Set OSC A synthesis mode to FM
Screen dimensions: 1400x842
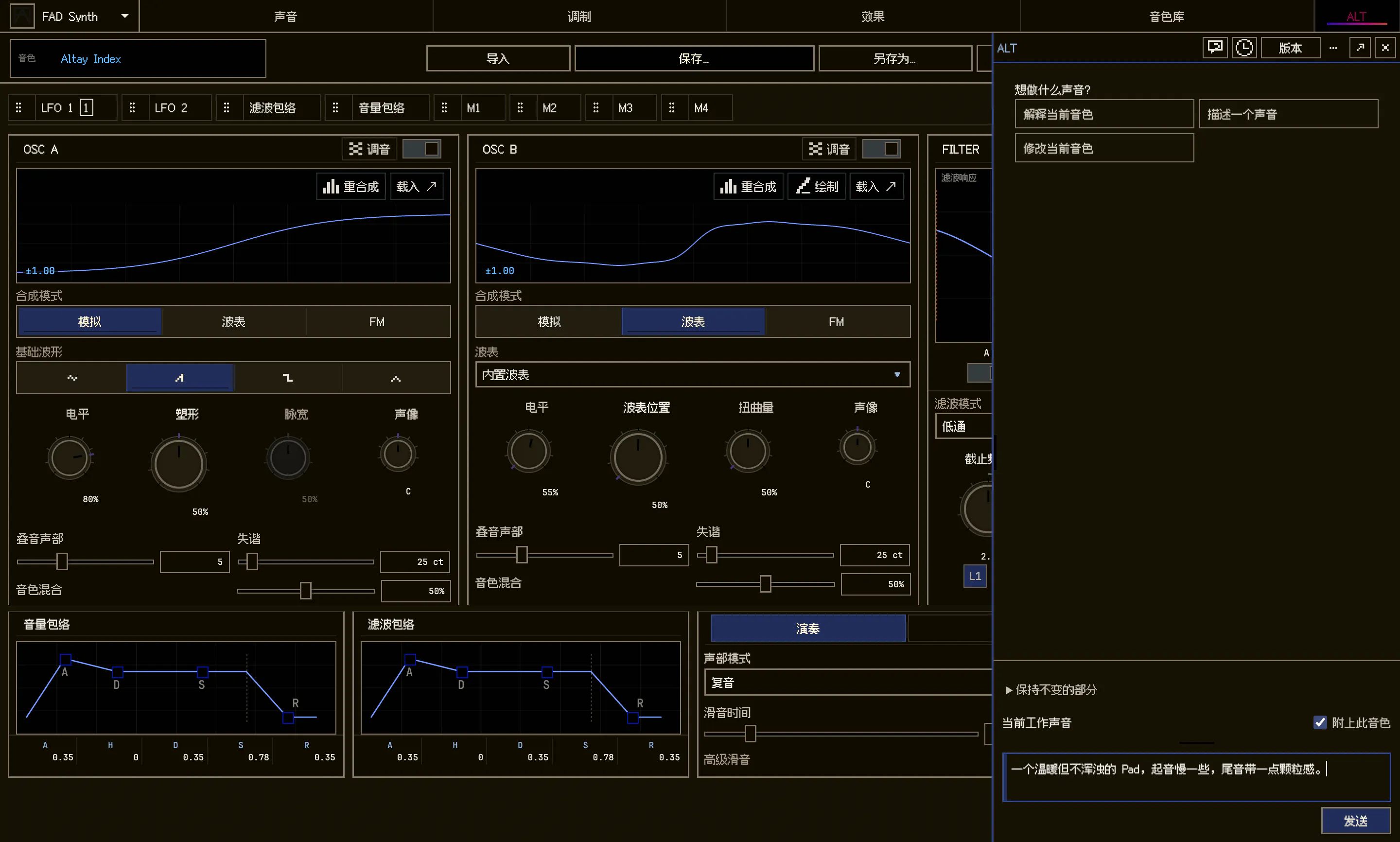(377, 322)
